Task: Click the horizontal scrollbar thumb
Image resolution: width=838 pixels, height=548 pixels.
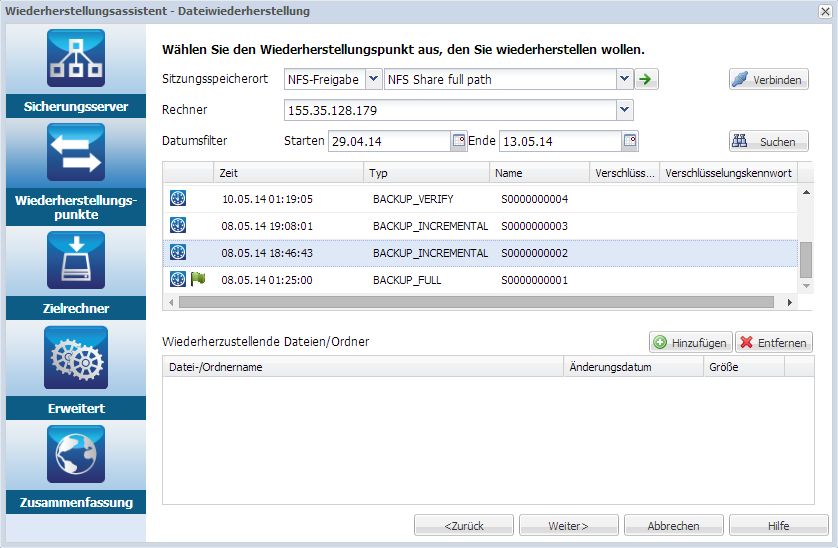Action: pyautogui.click(x=476, y=302)
